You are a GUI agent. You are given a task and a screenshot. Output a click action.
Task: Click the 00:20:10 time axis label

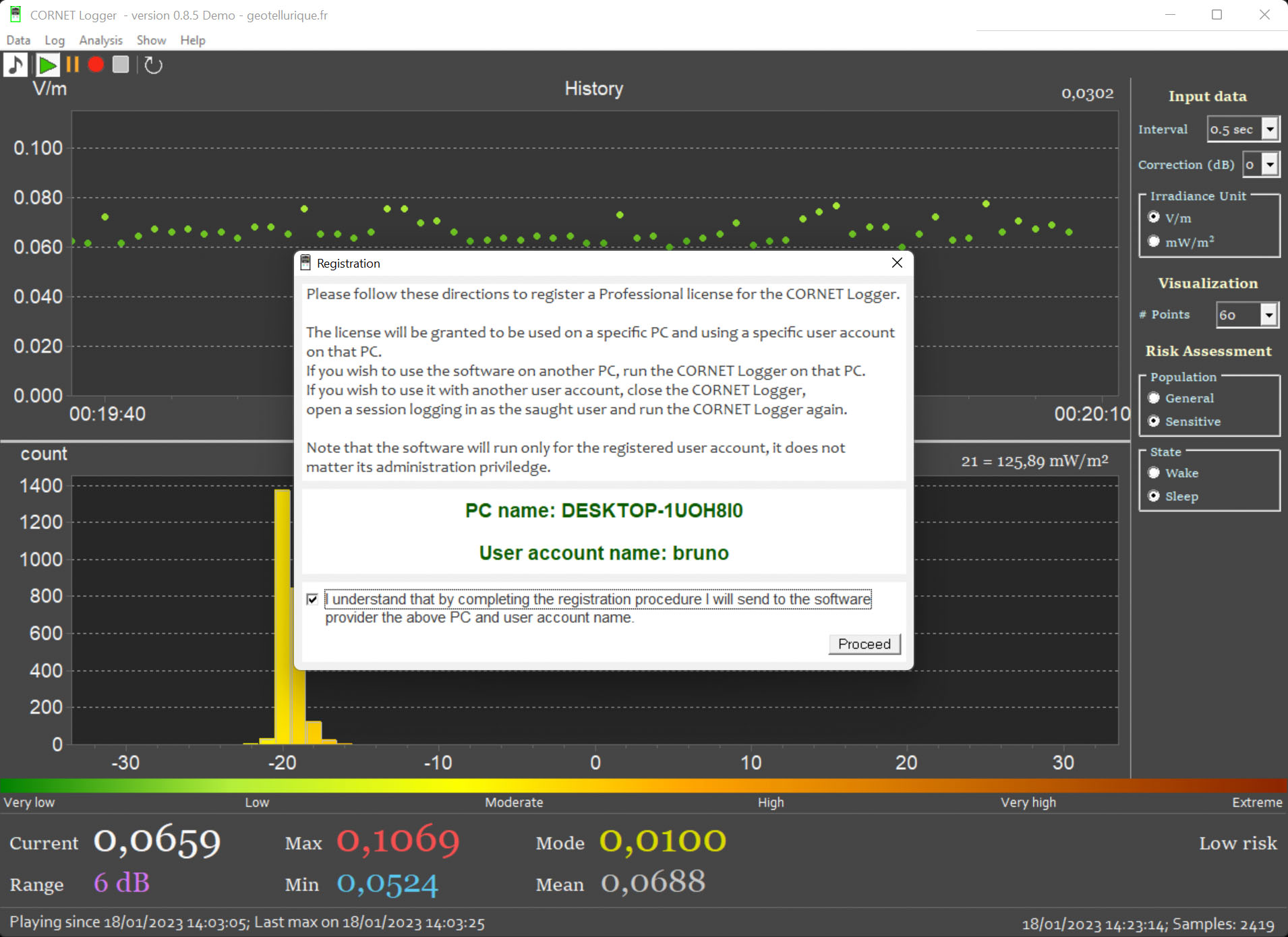coord(1092,414)
